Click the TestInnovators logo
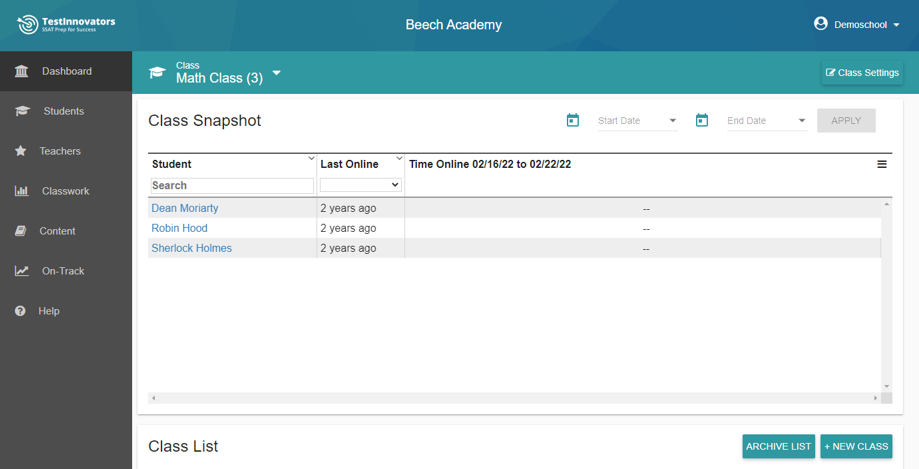Image resolution: width=919 pixels, height=469 pixels. 66,25
